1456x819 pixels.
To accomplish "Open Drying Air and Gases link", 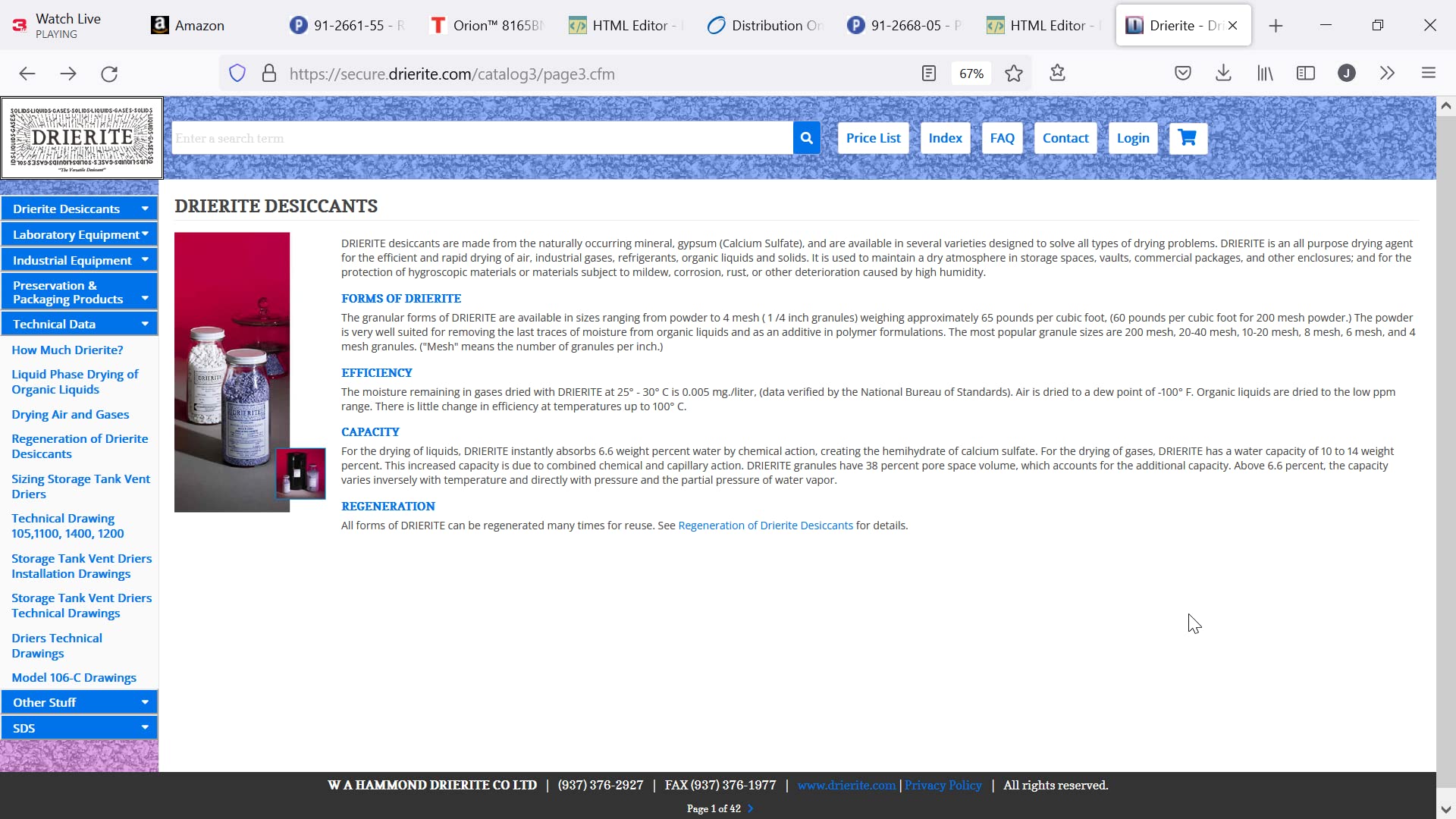I will pos(70,414).
